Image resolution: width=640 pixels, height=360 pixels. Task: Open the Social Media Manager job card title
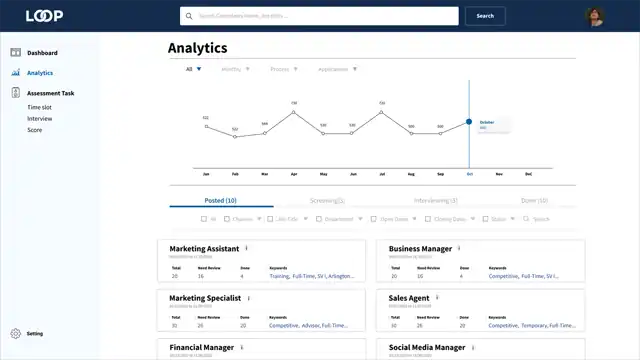pyautogui.click(x=427, y=347)
